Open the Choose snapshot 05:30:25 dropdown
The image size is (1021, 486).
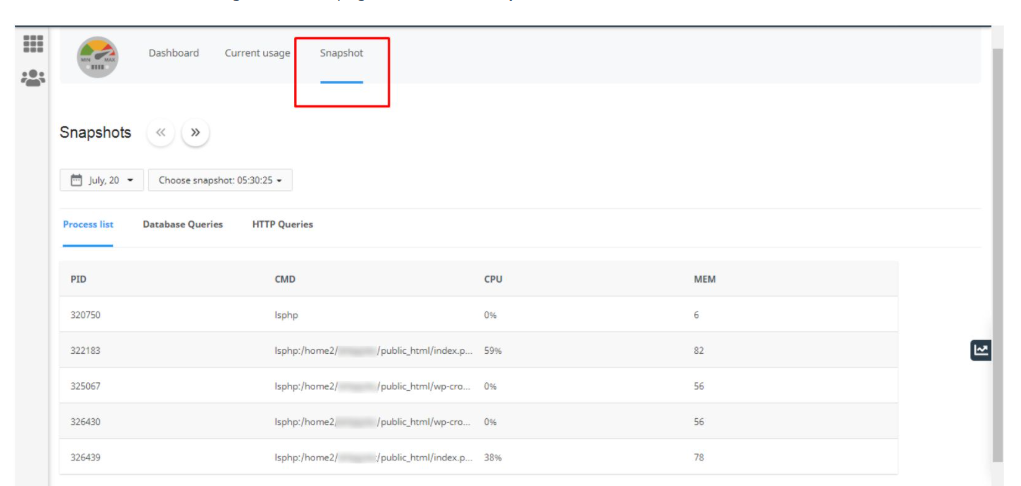tap(220, 181)
